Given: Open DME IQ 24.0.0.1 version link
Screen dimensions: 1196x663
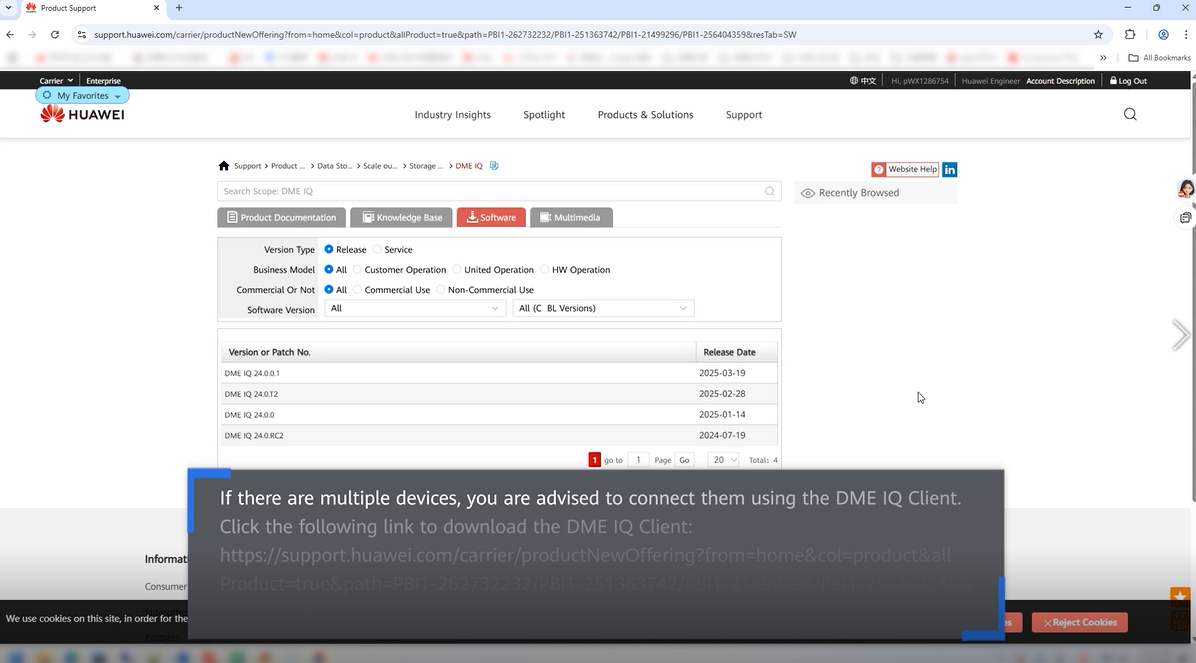Looking at the screenshot, I should [252, 373].
